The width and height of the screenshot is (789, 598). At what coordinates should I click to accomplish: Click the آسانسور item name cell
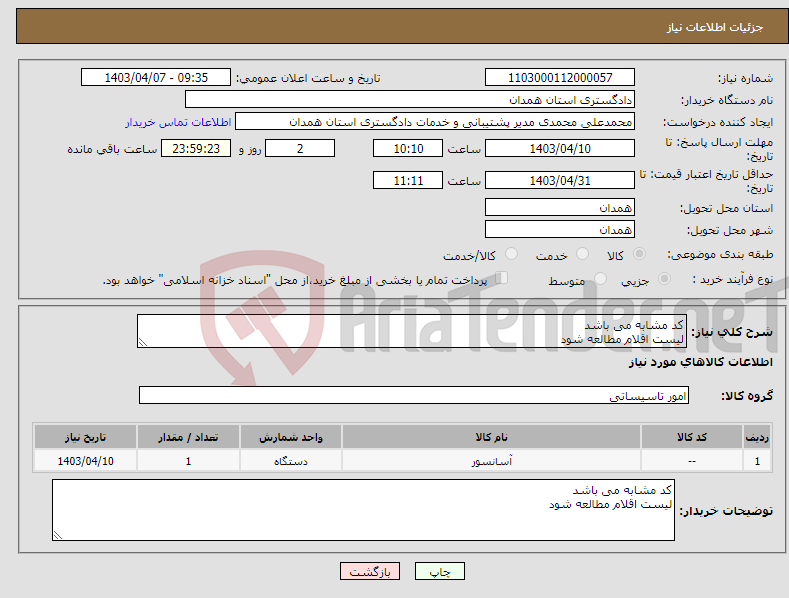click(491, 461)
